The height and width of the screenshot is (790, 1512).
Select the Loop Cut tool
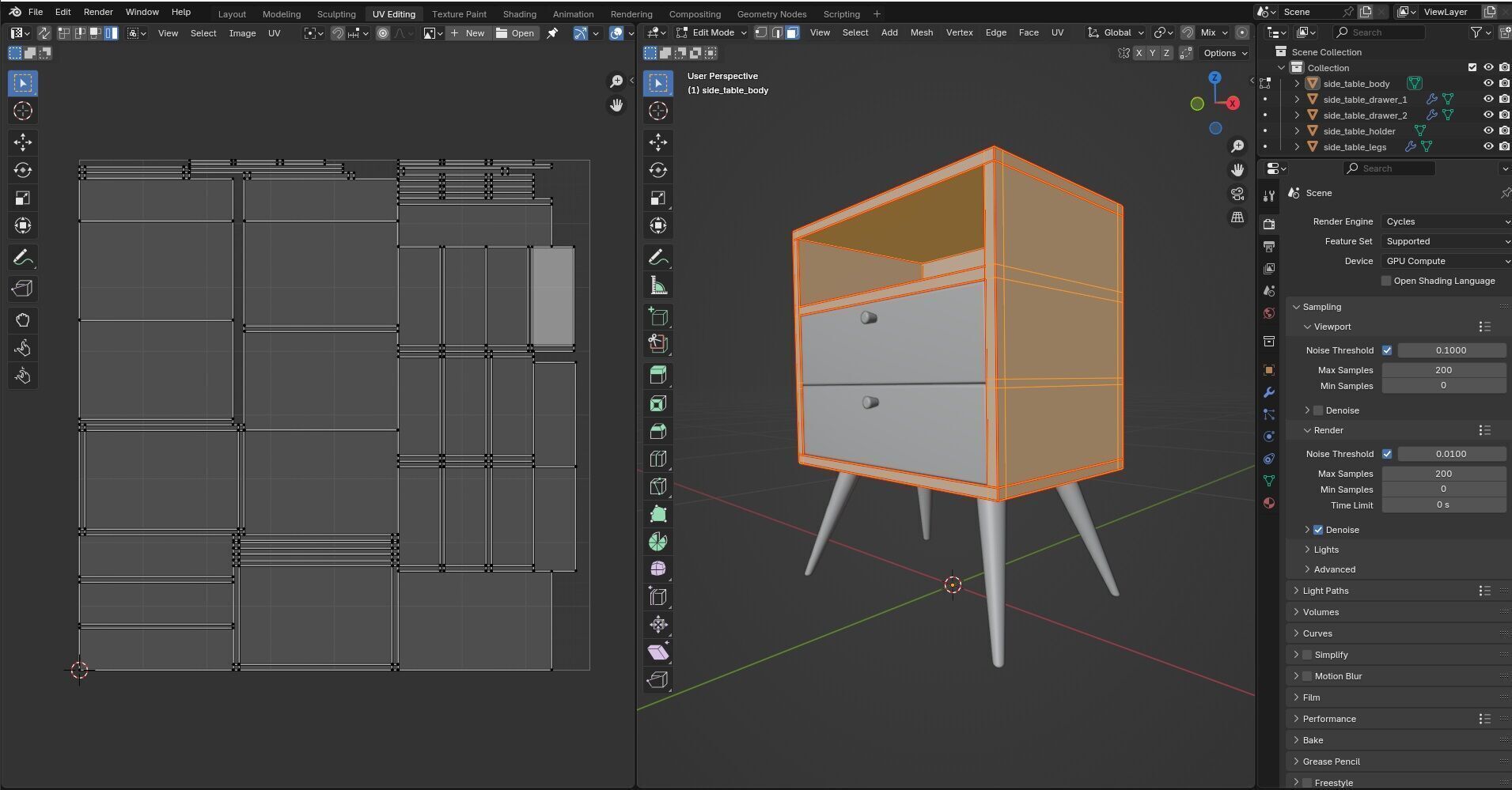coord(658,459)
